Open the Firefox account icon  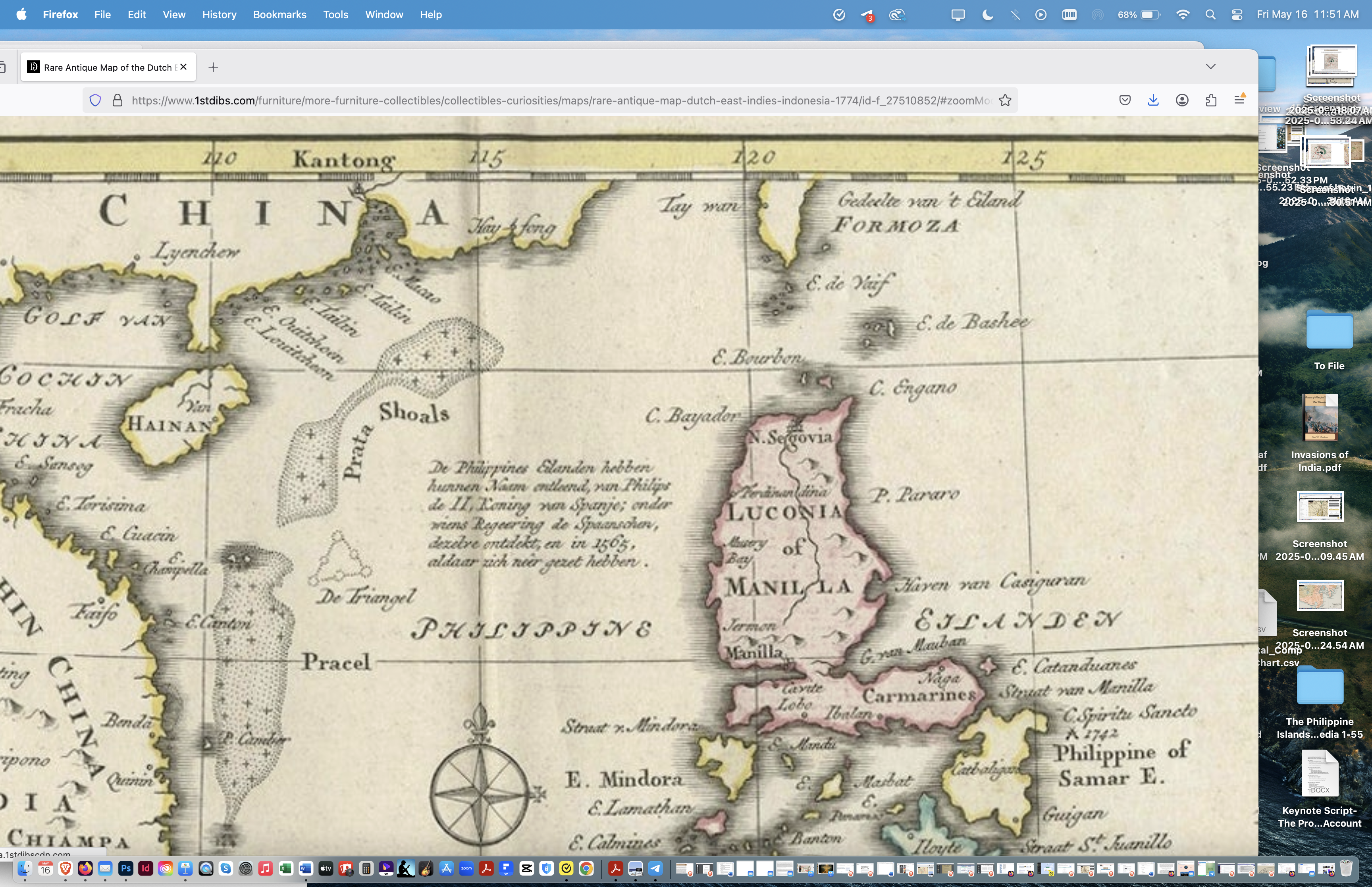pos(1182,100)
